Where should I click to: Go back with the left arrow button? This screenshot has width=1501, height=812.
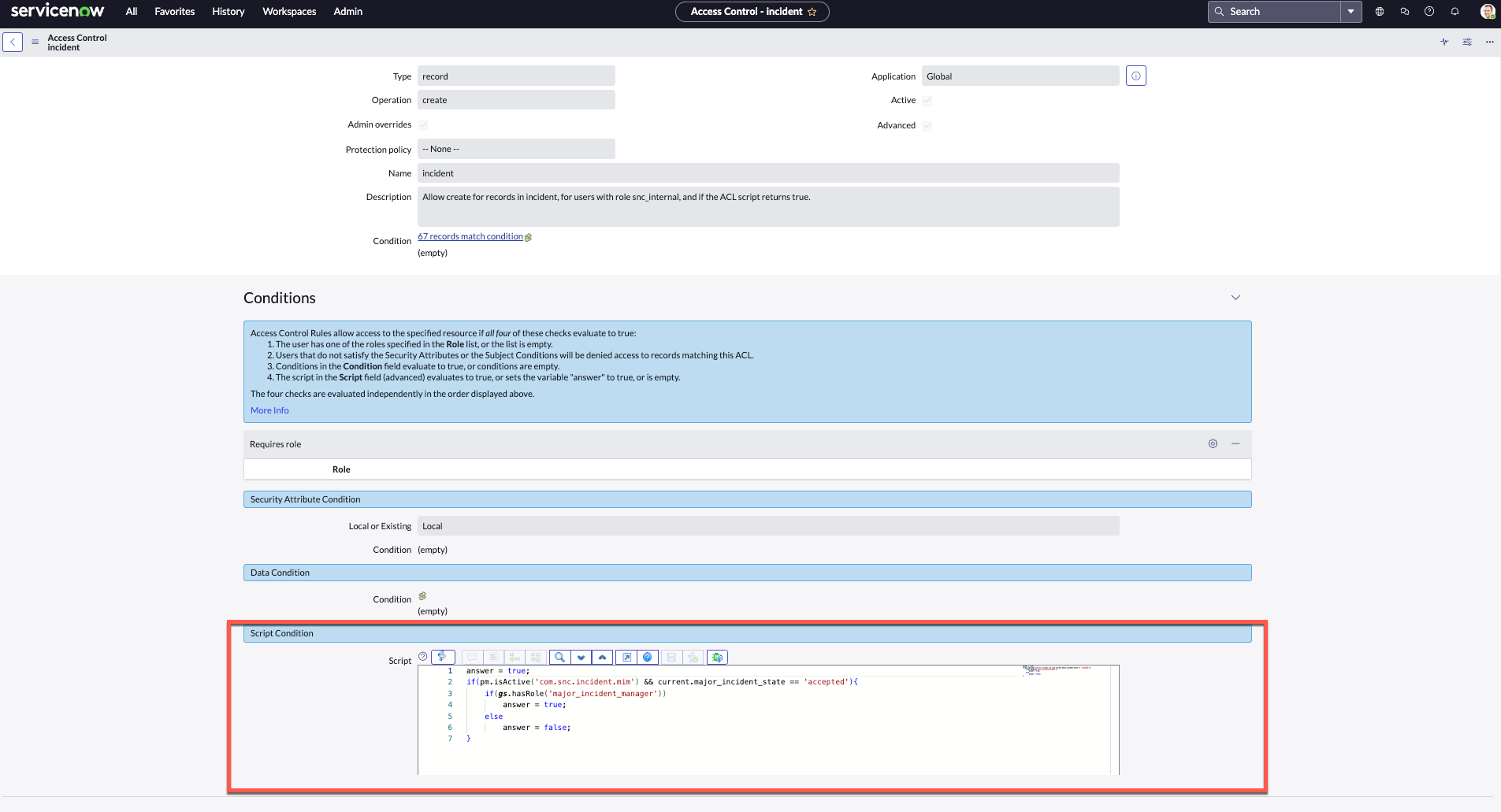click(13, 42)
